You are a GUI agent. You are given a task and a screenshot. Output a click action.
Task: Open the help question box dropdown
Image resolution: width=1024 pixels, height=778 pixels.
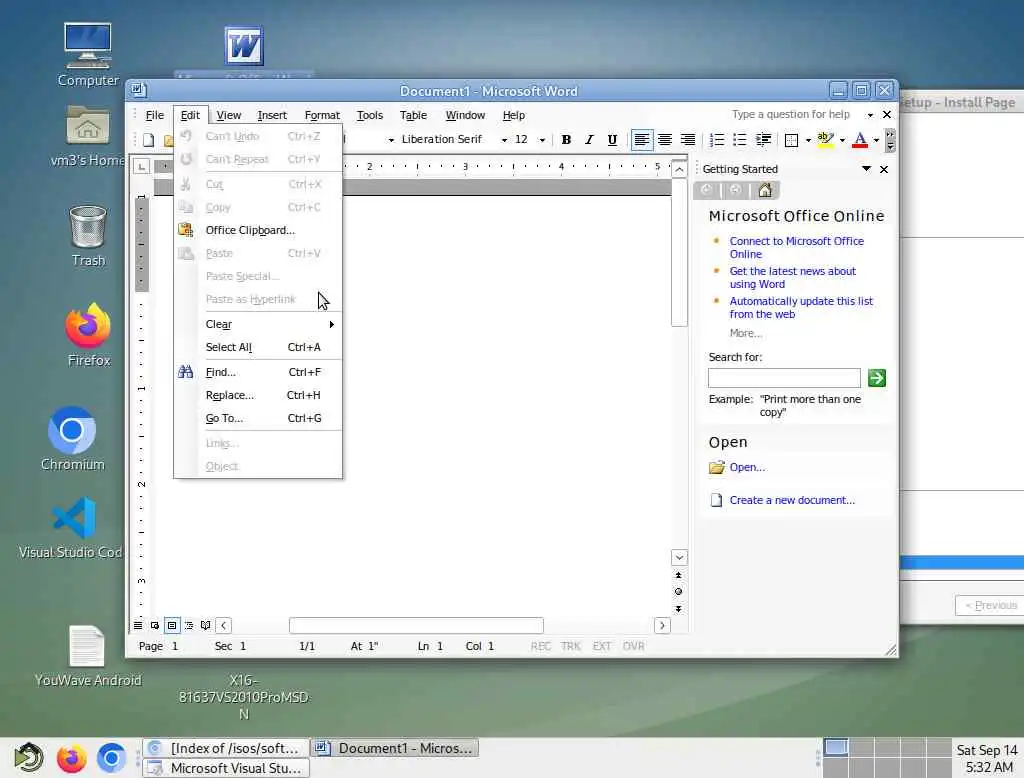coord(870,115)
